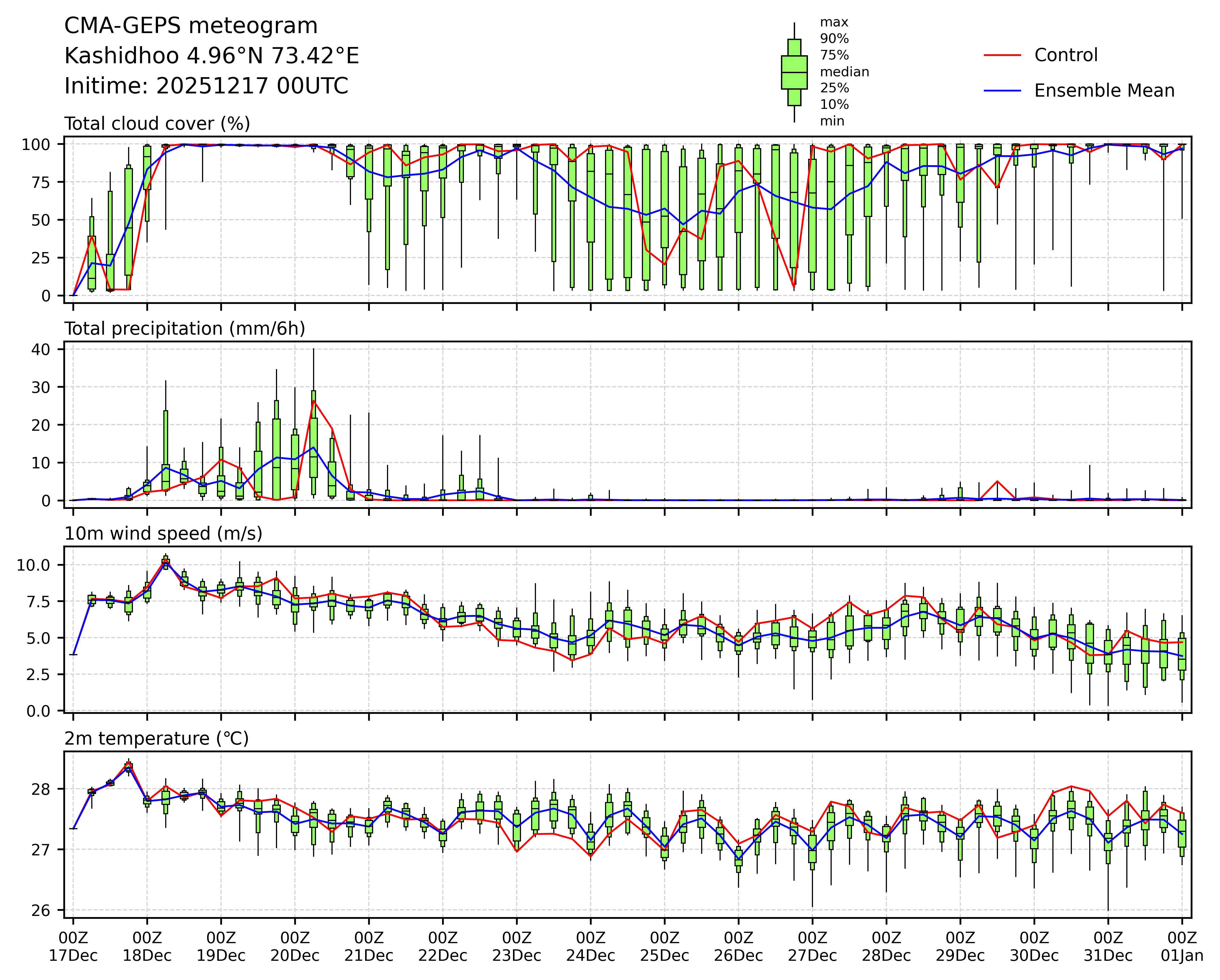Click the 'Ensemble Mean' legend label
The height and width of the screenshot is (980, 1220).
pos(1104,90)
